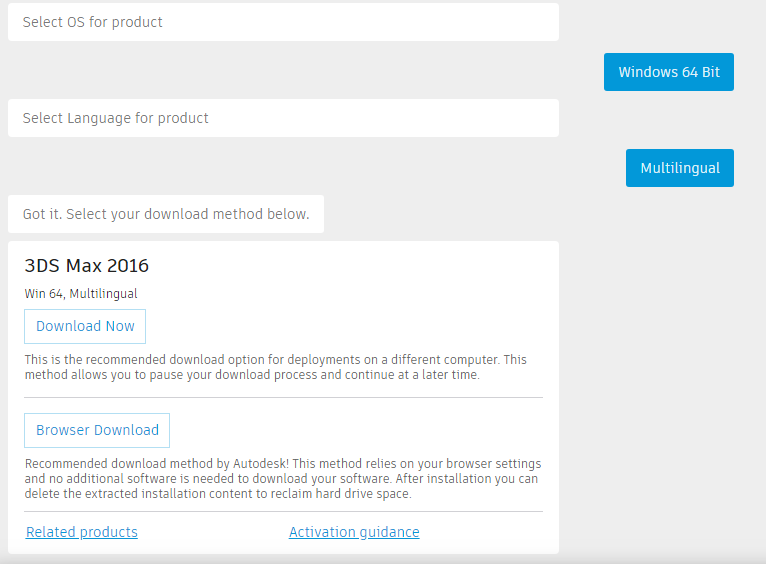Start download with Download Now button
The width and height of the screenshot is (766, 564).
[x=85, y=326]
